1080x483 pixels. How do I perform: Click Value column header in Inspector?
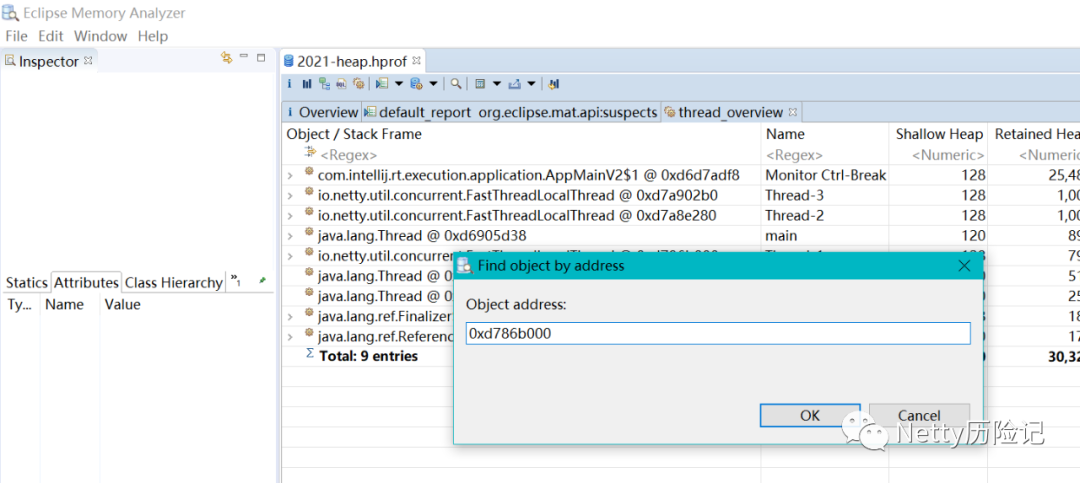point(122,305)
